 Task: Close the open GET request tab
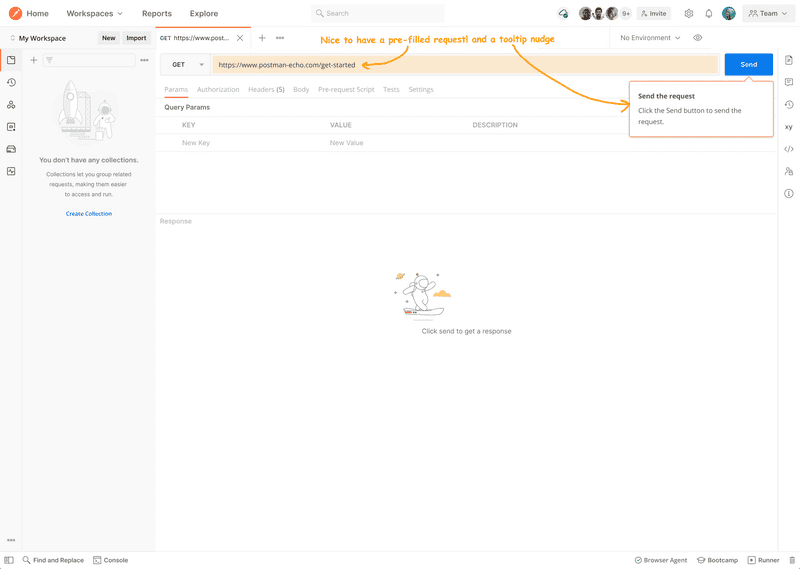tap(240, 38)
